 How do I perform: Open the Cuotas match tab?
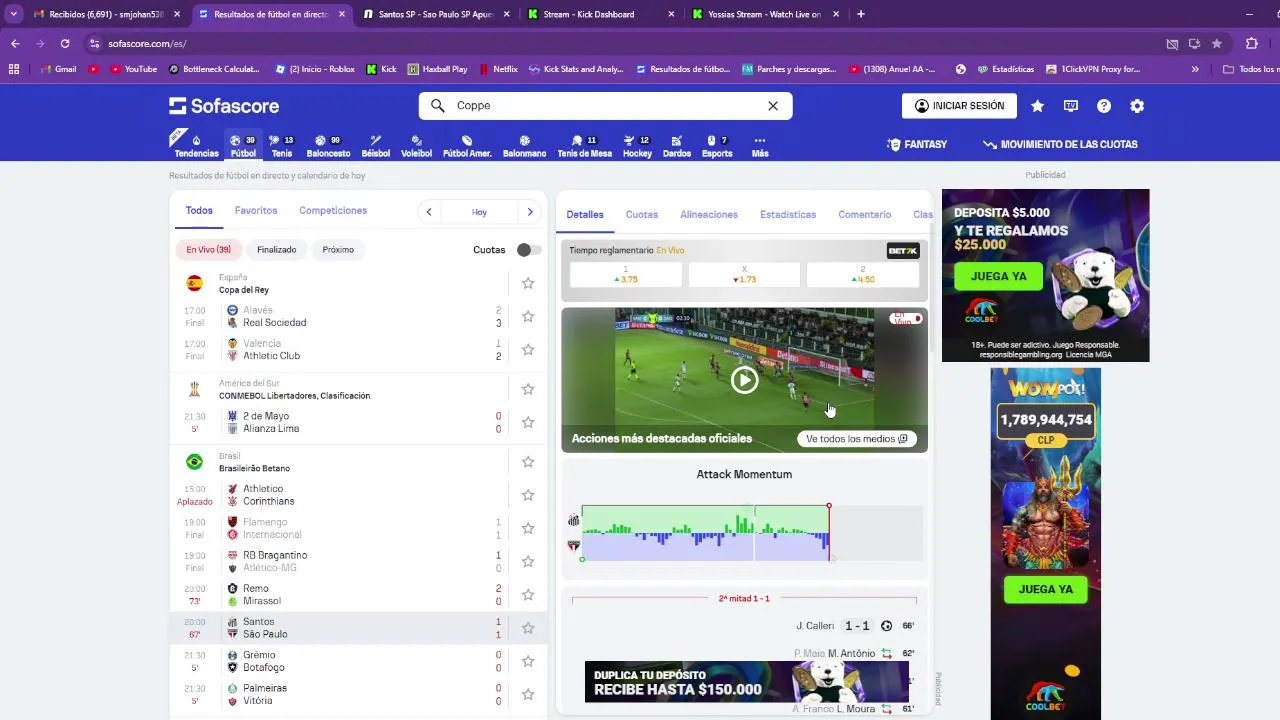click(x=642, y=215)
